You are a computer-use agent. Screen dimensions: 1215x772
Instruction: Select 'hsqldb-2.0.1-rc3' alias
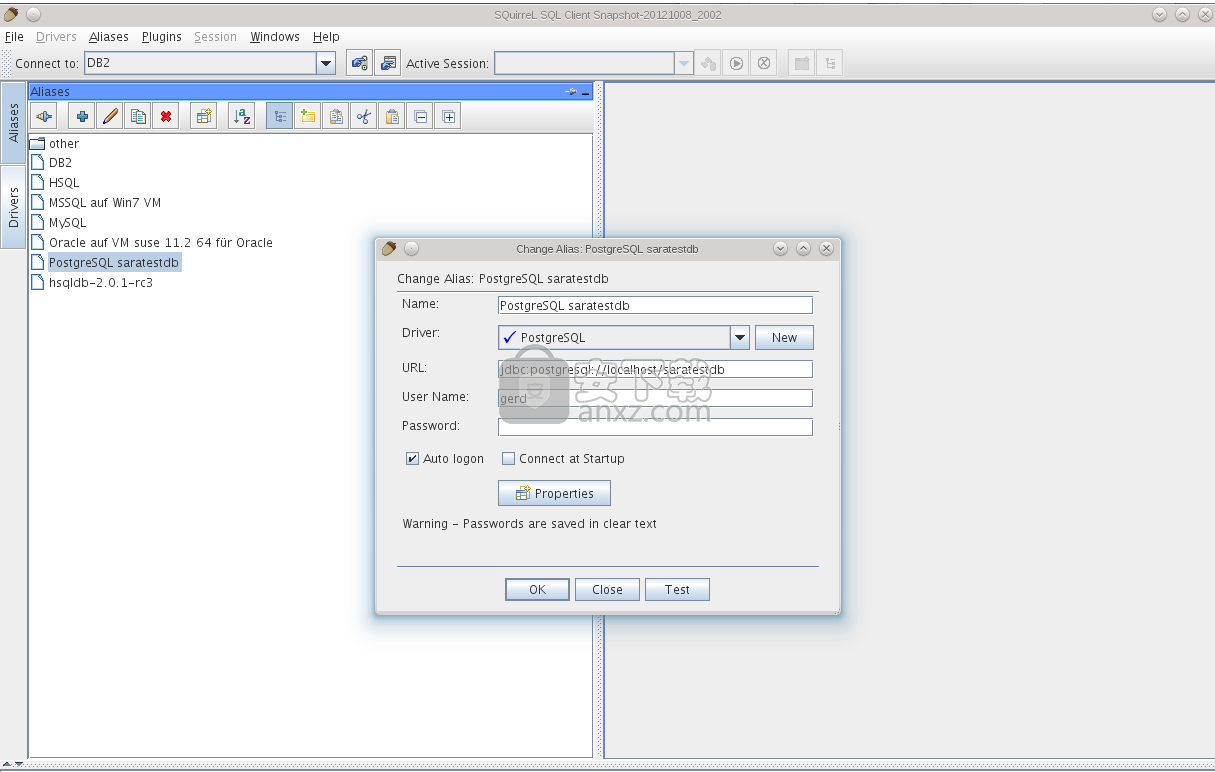(92, 282)
